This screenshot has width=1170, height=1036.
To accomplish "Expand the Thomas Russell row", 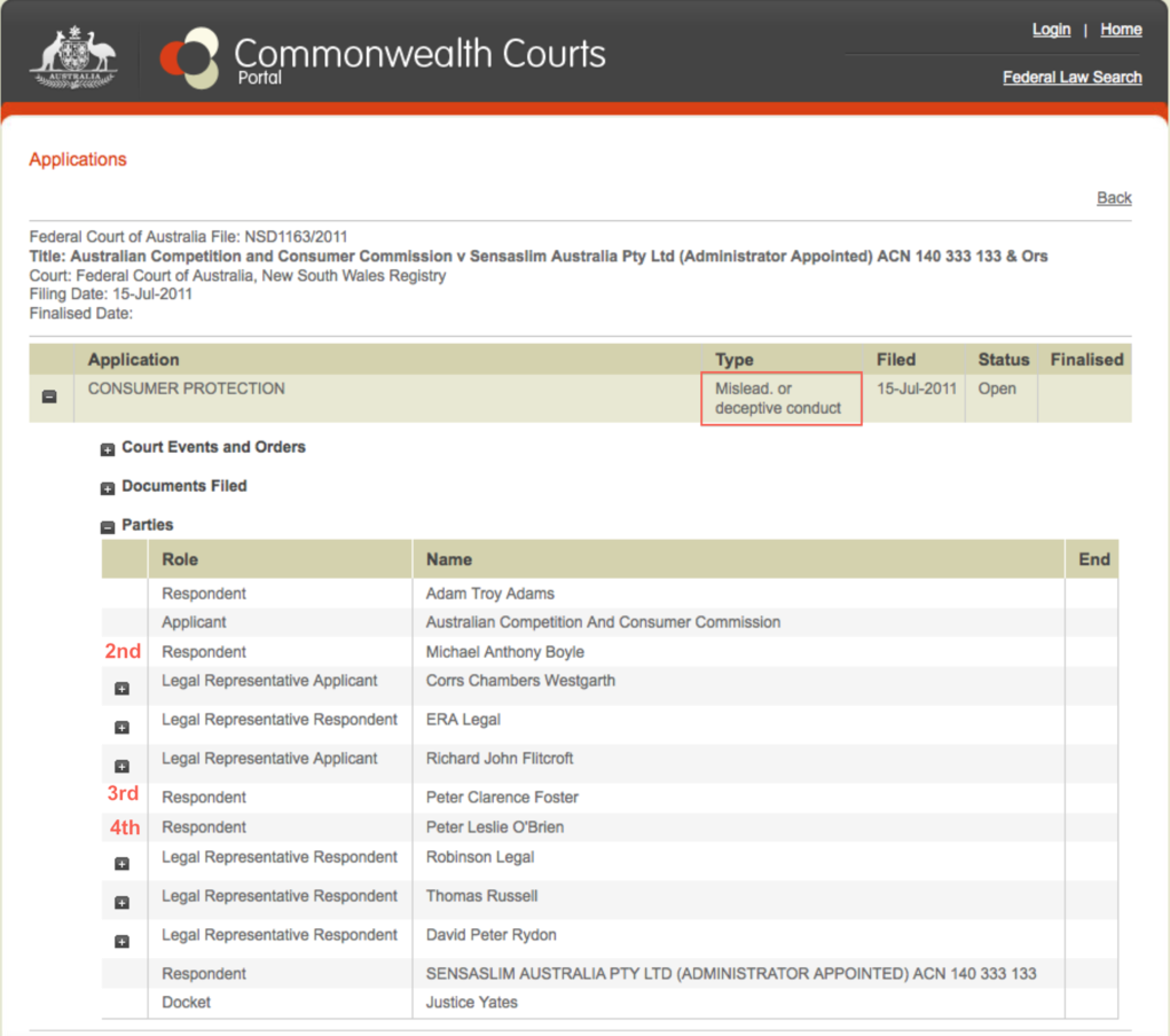I will pos(121,903).
